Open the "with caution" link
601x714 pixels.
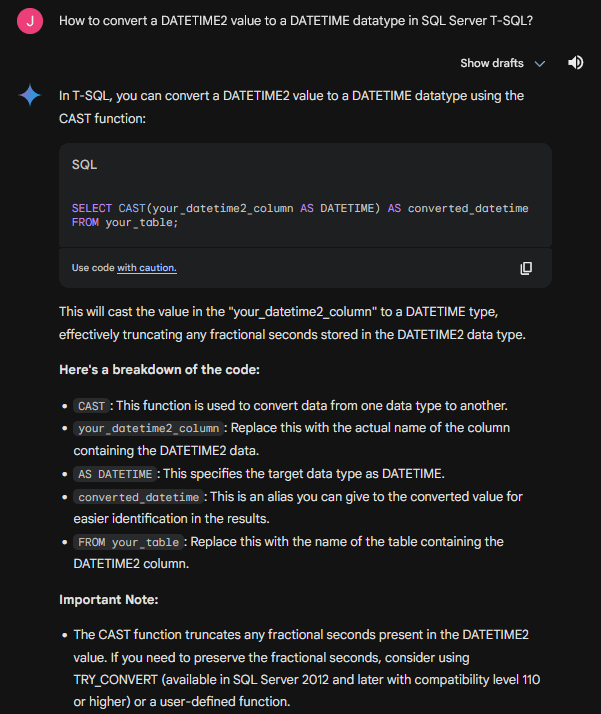(x=147, y=268)
